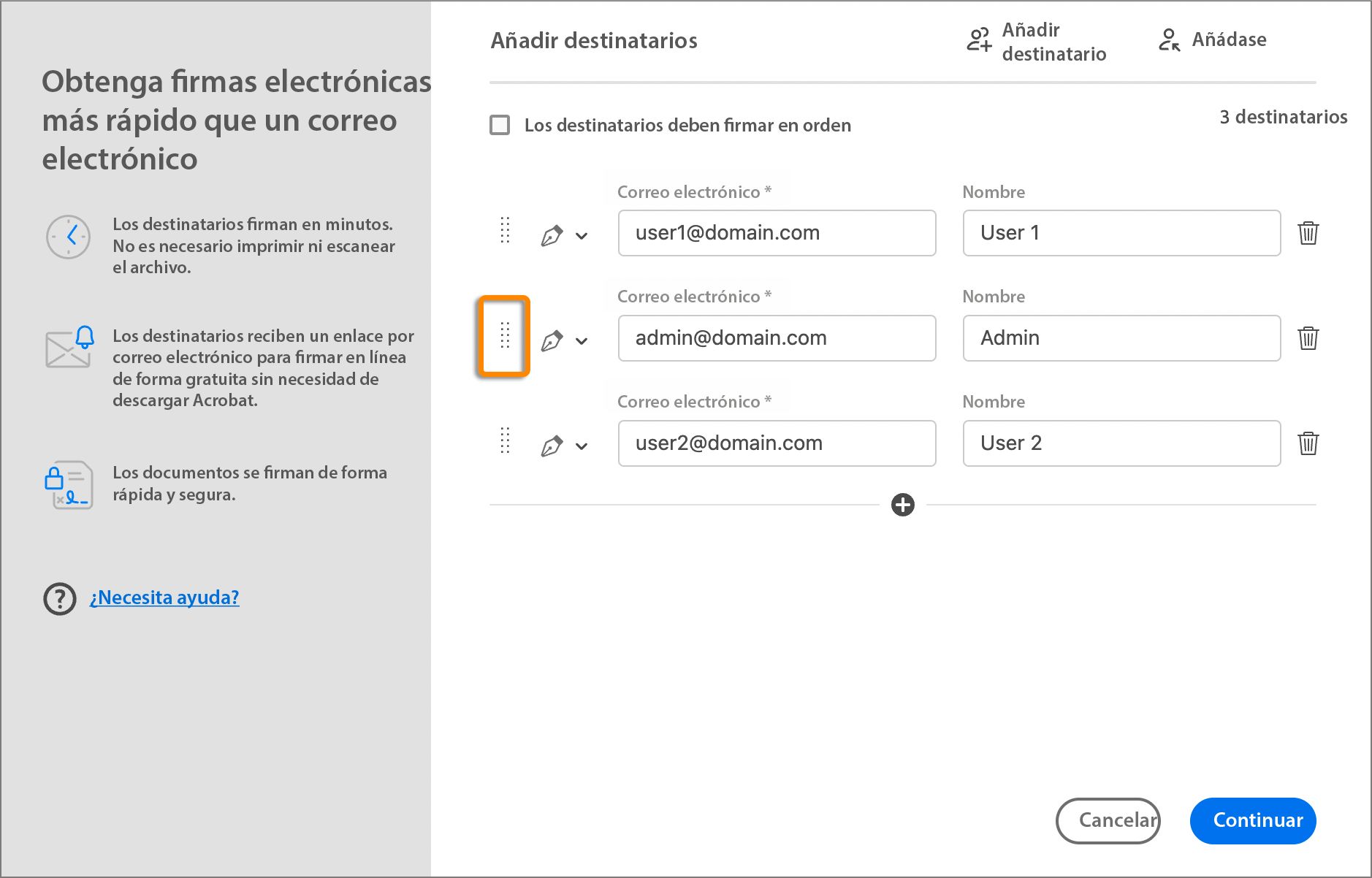Click the plus icon to add recipient row

click(903, 505)
